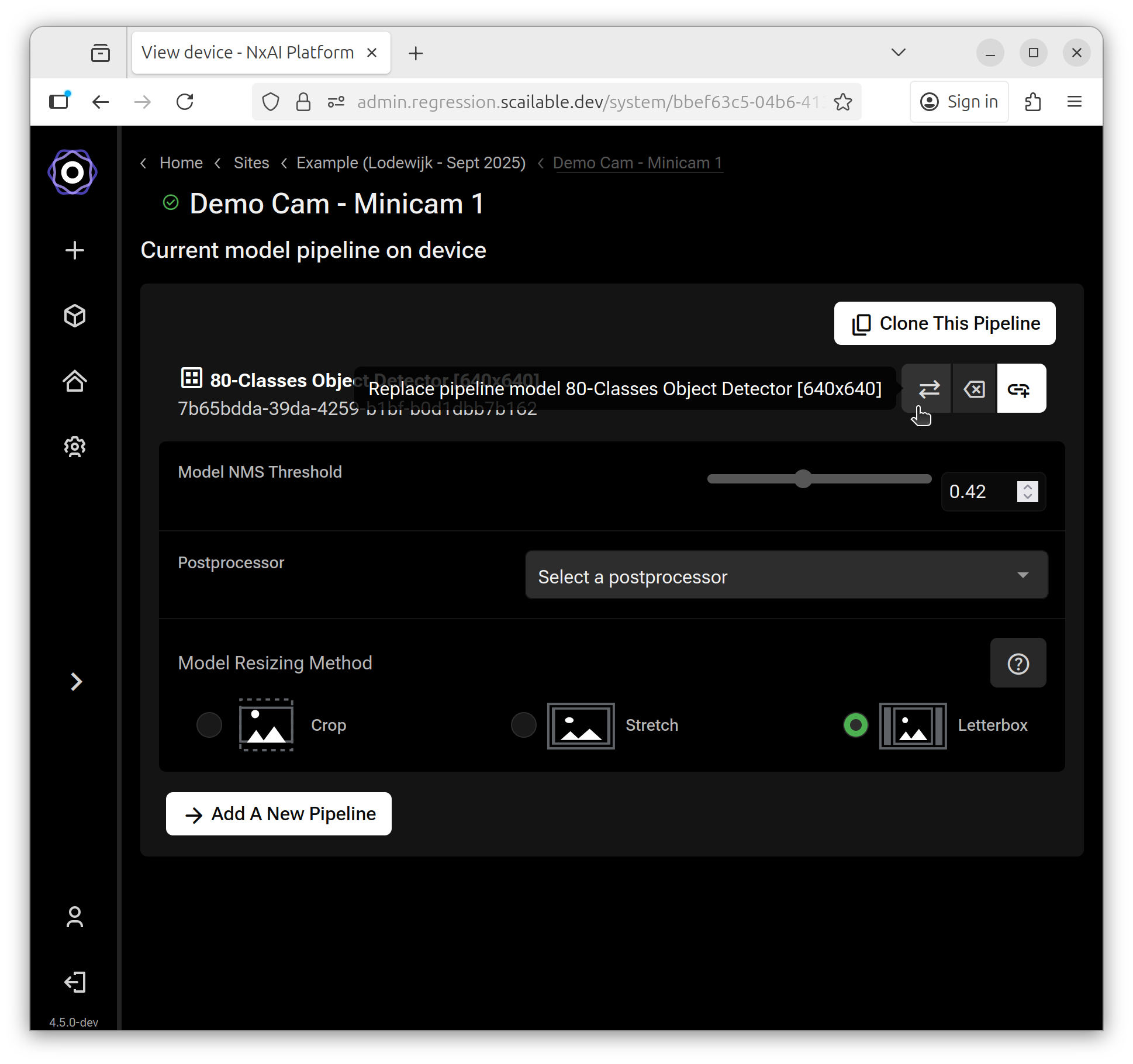The width and height of the screenshot is (1133, 1064).
Task: Open the resizing method help question icon
Action: 1018,664
